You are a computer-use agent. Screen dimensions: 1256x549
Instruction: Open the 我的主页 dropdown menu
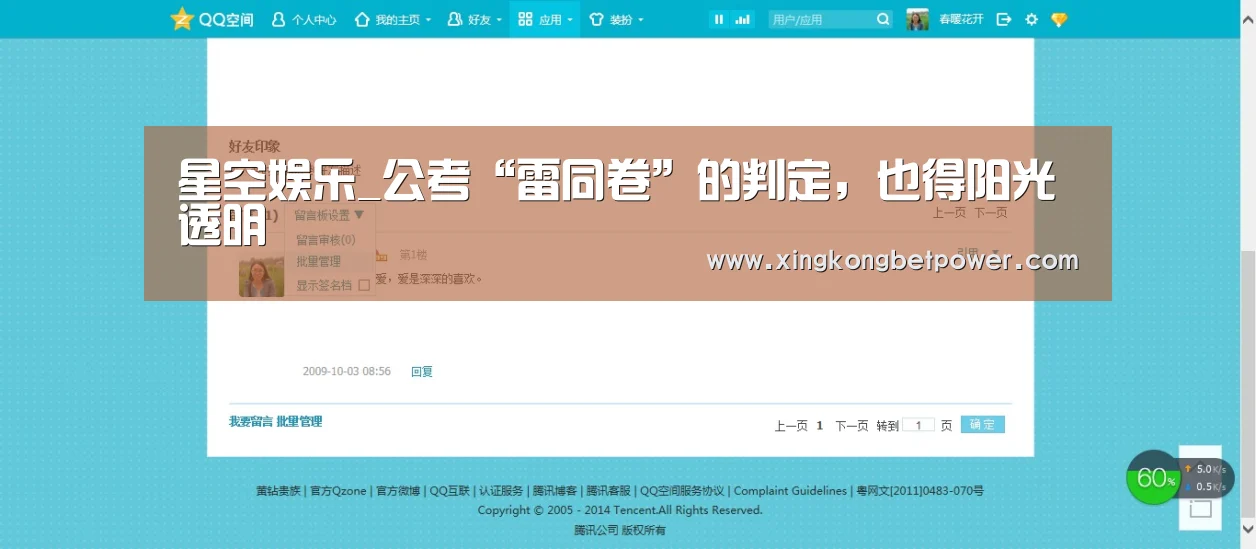click(393, 19)
